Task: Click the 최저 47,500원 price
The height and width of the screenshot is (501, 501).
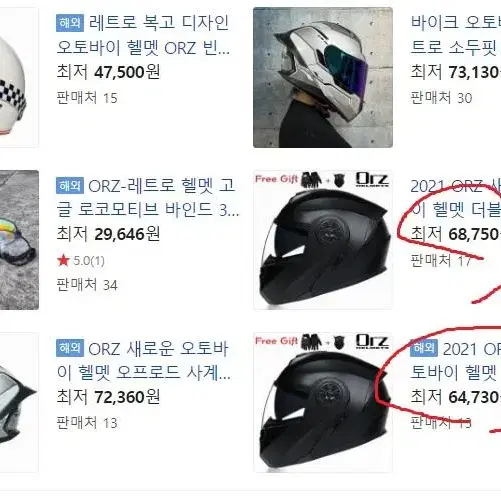Action: click(108, 72)
